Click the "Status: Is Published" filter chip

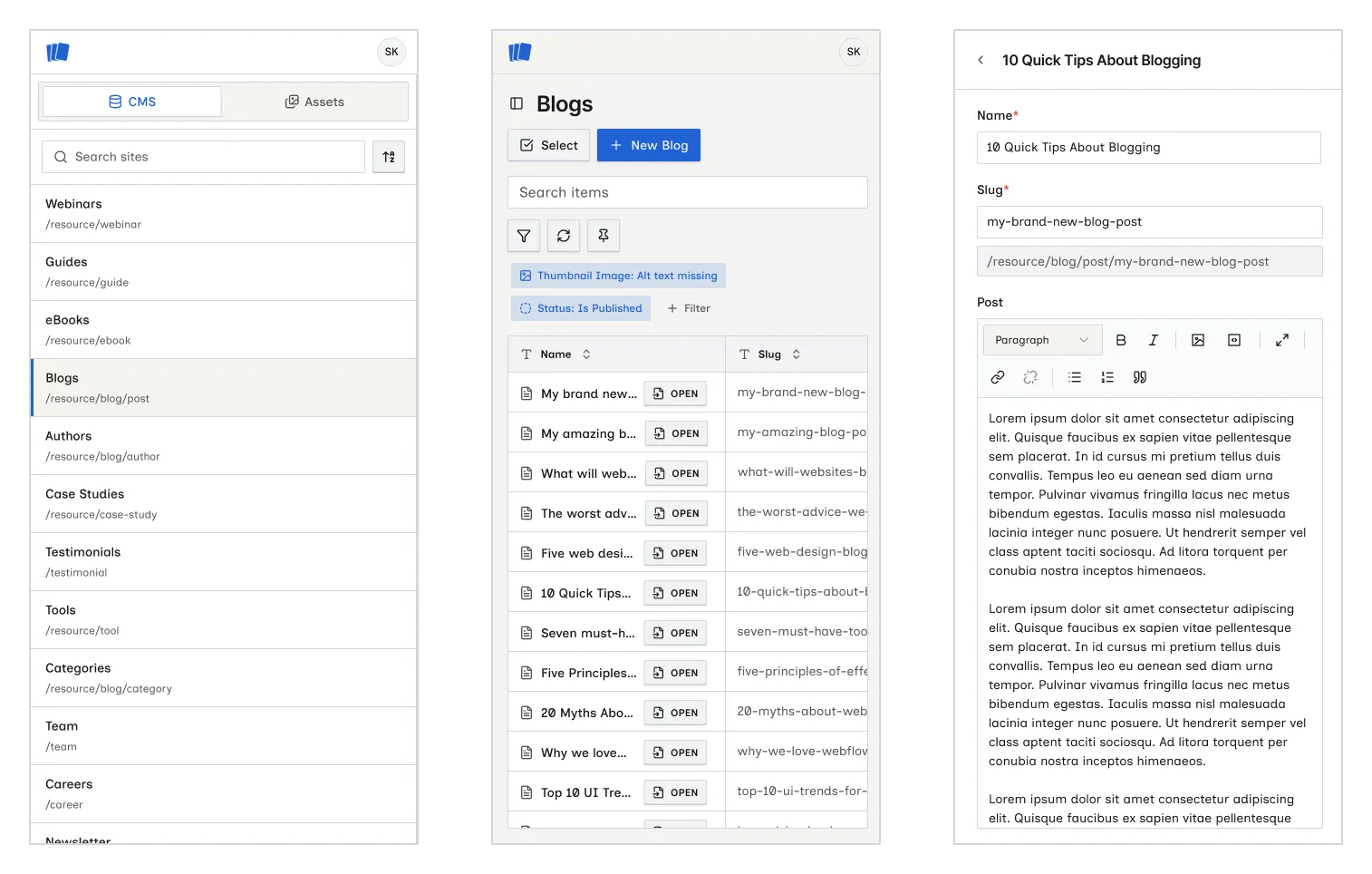coord(581,308)
